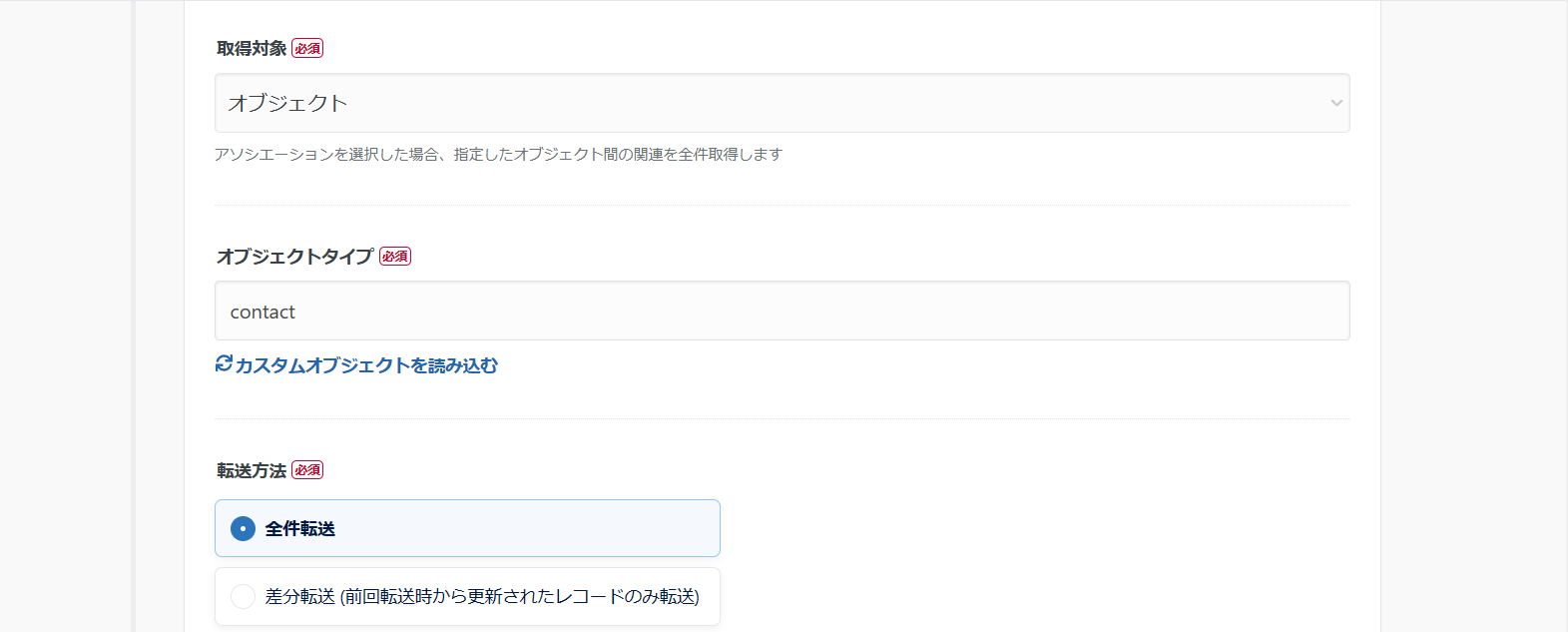Screen dimensions: 1568x632
Task: Select the 差分転送 radio circle
Action: click(243, 596)
